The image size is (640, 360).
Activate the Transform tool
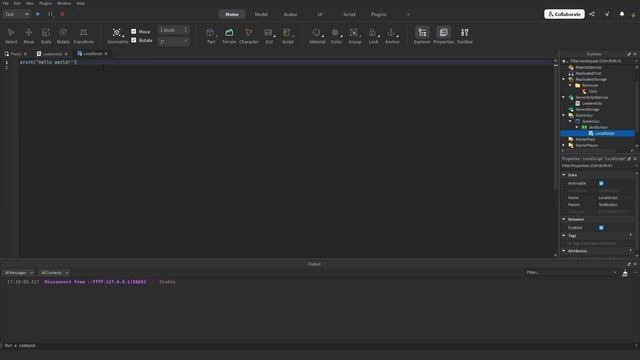pyautogui.click(x=83, y=36)
